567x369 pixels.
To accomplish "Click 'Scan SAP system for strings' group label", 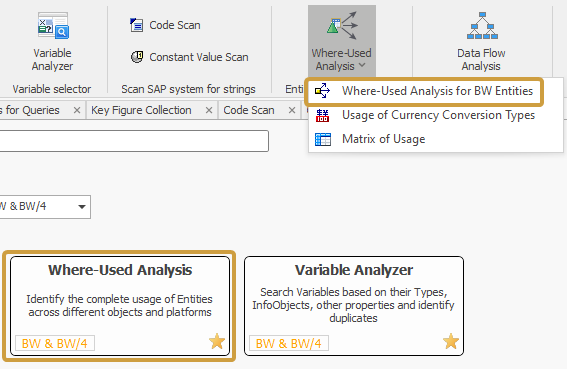I will 188,89.
